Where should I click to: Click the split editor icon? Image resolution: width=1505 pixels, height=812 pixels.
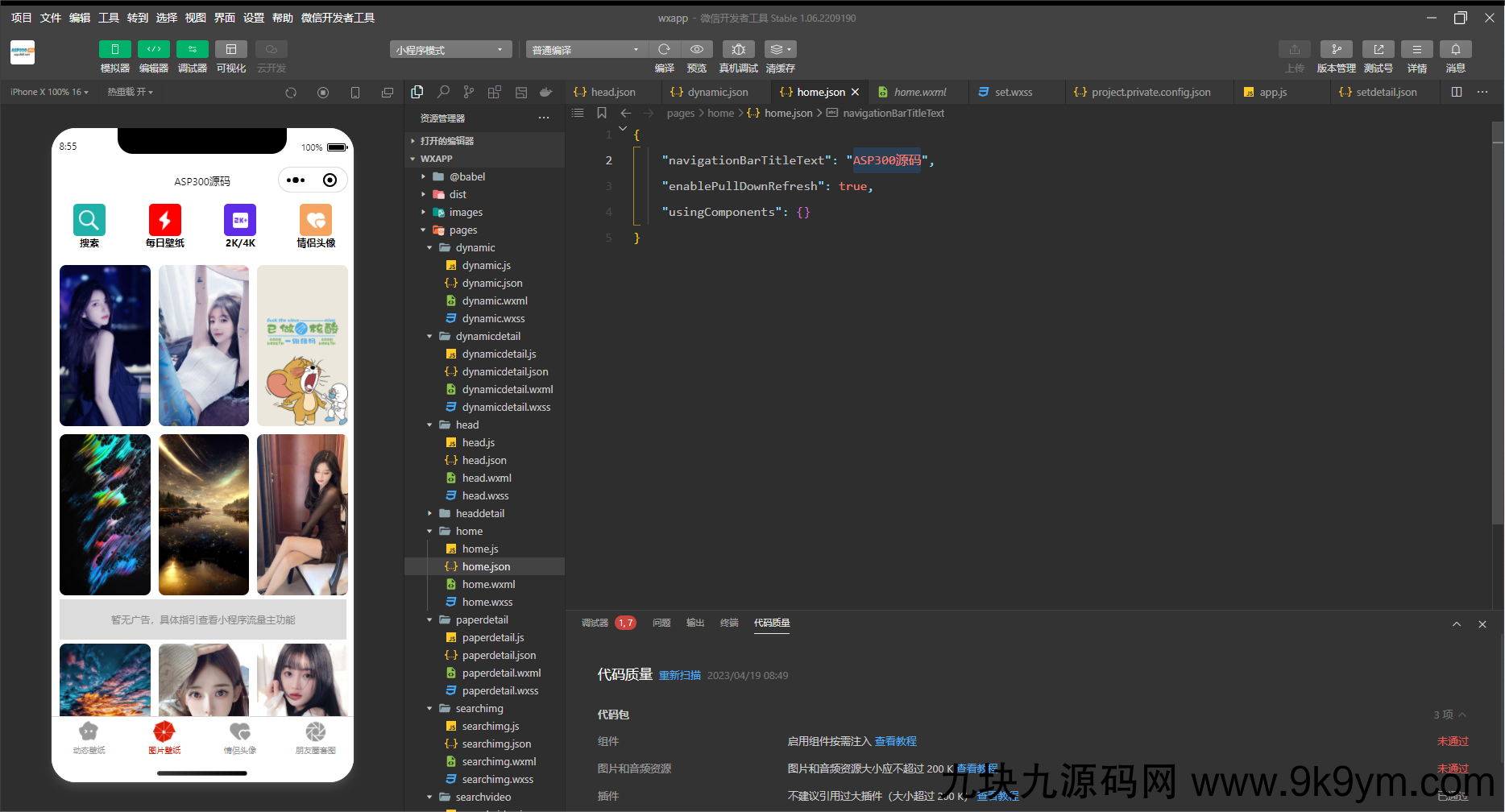pos(1457,92)
